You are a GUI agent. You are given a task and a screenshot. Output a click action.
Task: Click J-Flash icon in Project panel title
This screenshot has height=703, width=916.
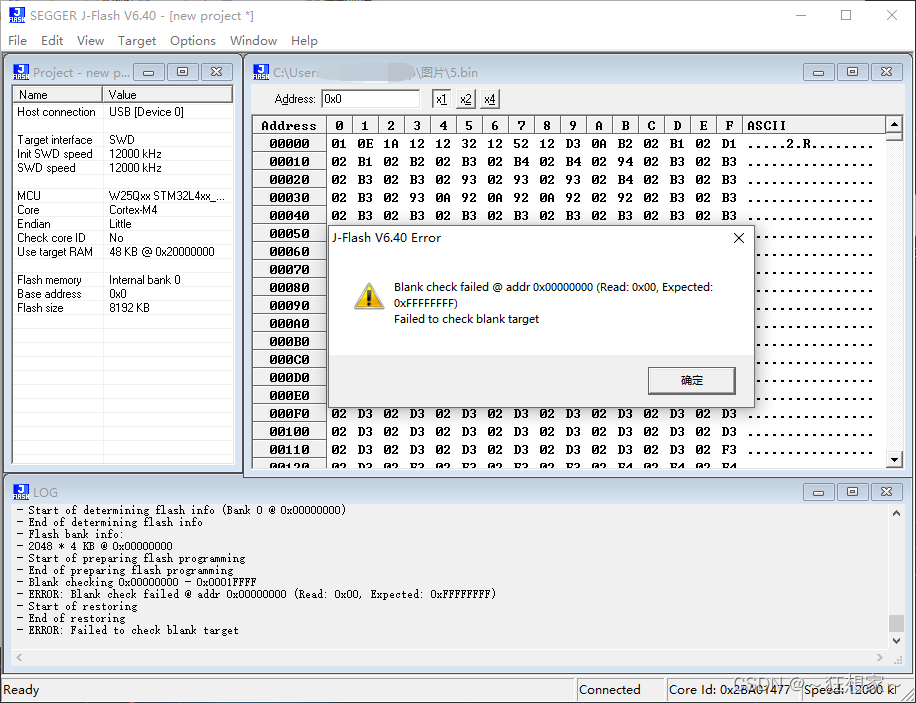pos(21,72)
